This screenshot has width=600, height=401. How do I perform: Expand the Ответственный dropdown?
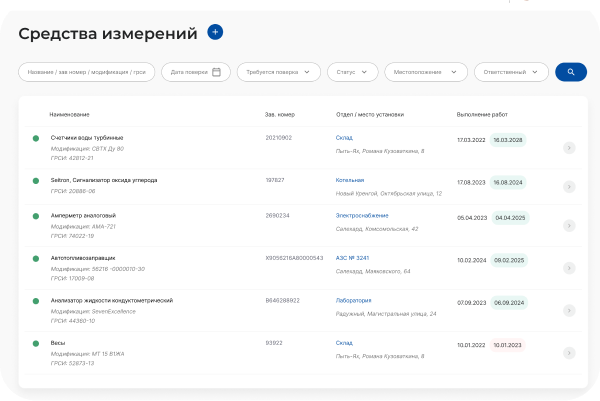click(511, 72)
